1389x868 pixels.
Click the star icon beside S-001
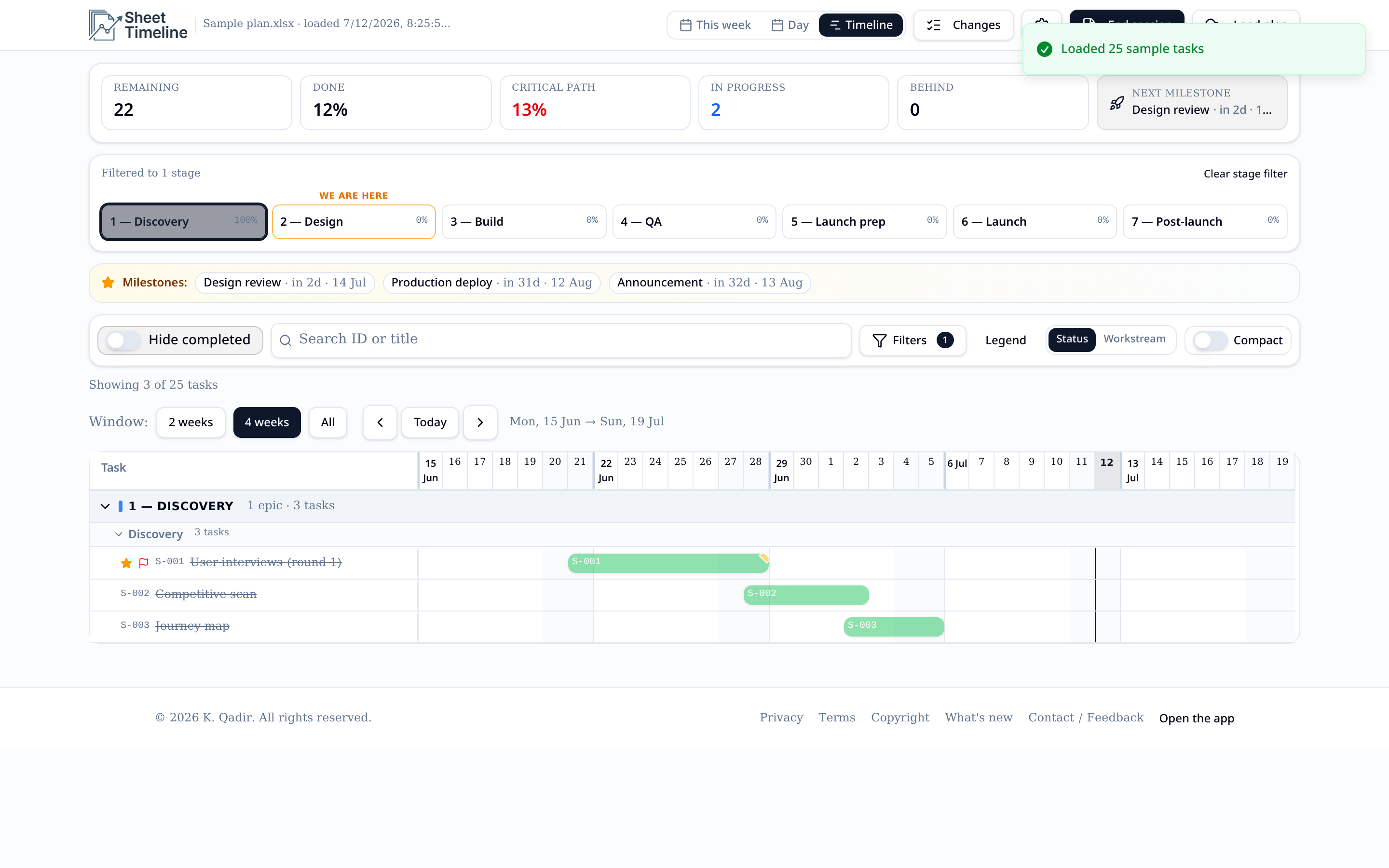coord(126,563)
